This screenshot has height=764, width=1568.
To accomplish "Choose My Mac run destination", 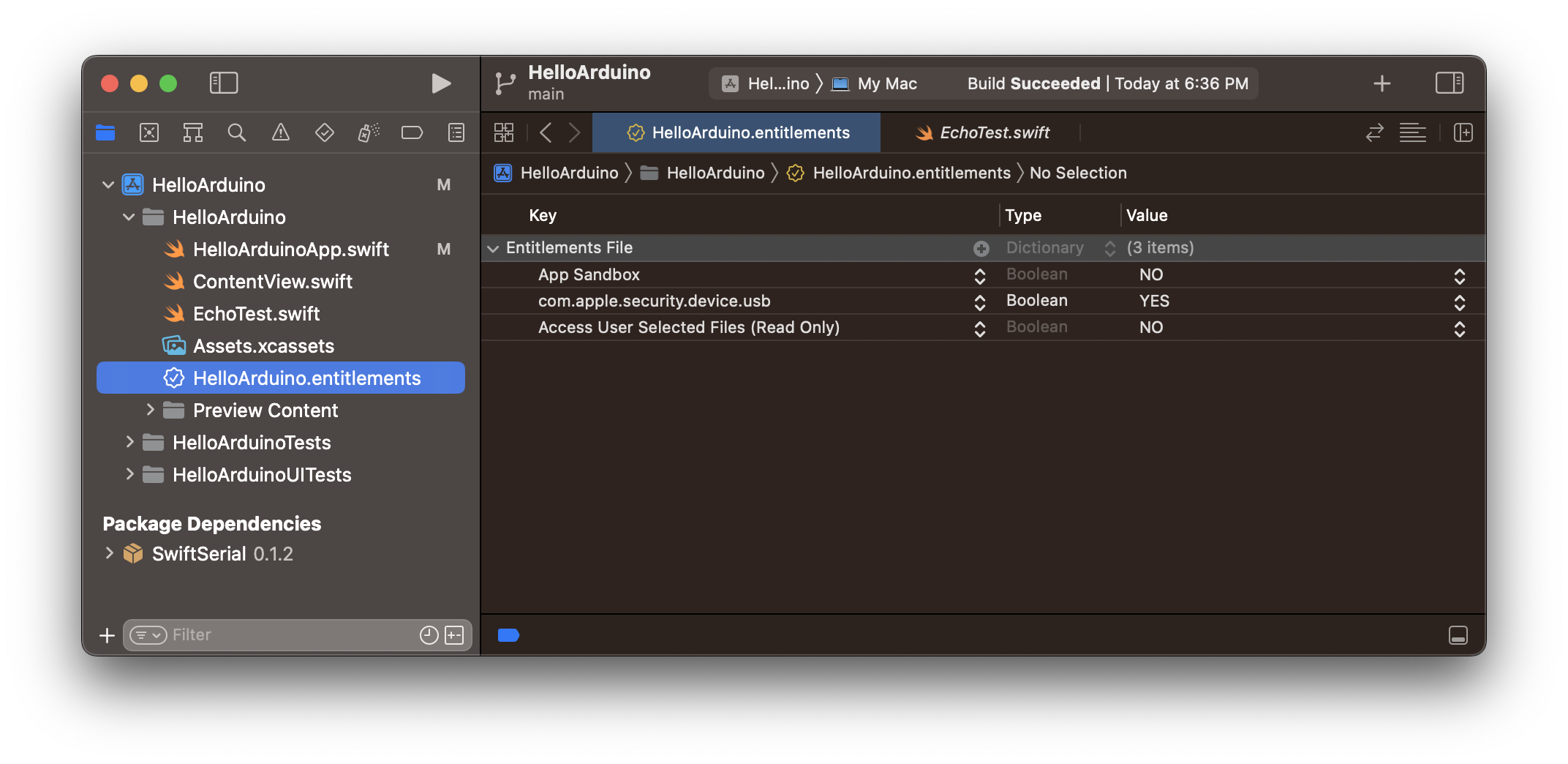I will [x=875, y=83].
